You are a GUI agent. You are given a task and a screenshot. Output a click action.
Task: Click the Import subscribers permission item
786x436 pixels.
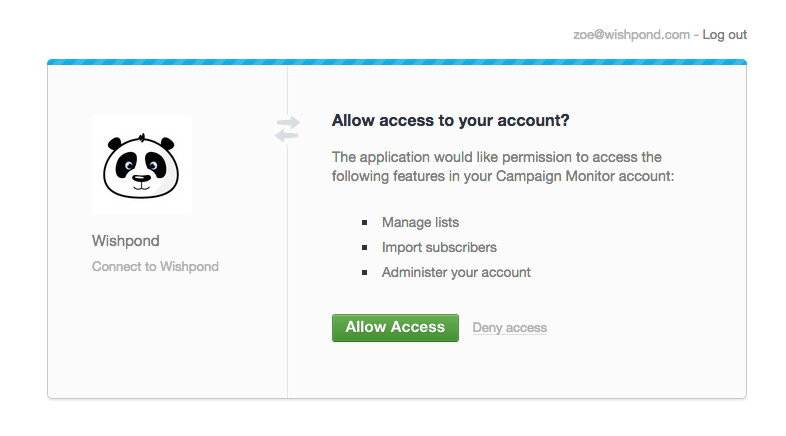point(439,248)
